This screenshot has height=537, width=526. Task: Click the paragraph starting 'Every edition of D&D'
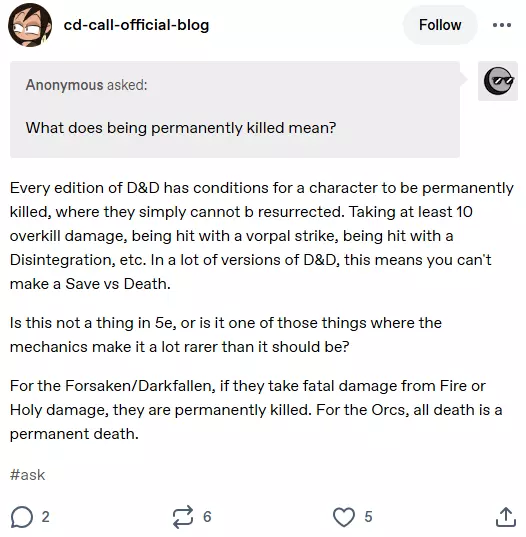click(262, 236)
